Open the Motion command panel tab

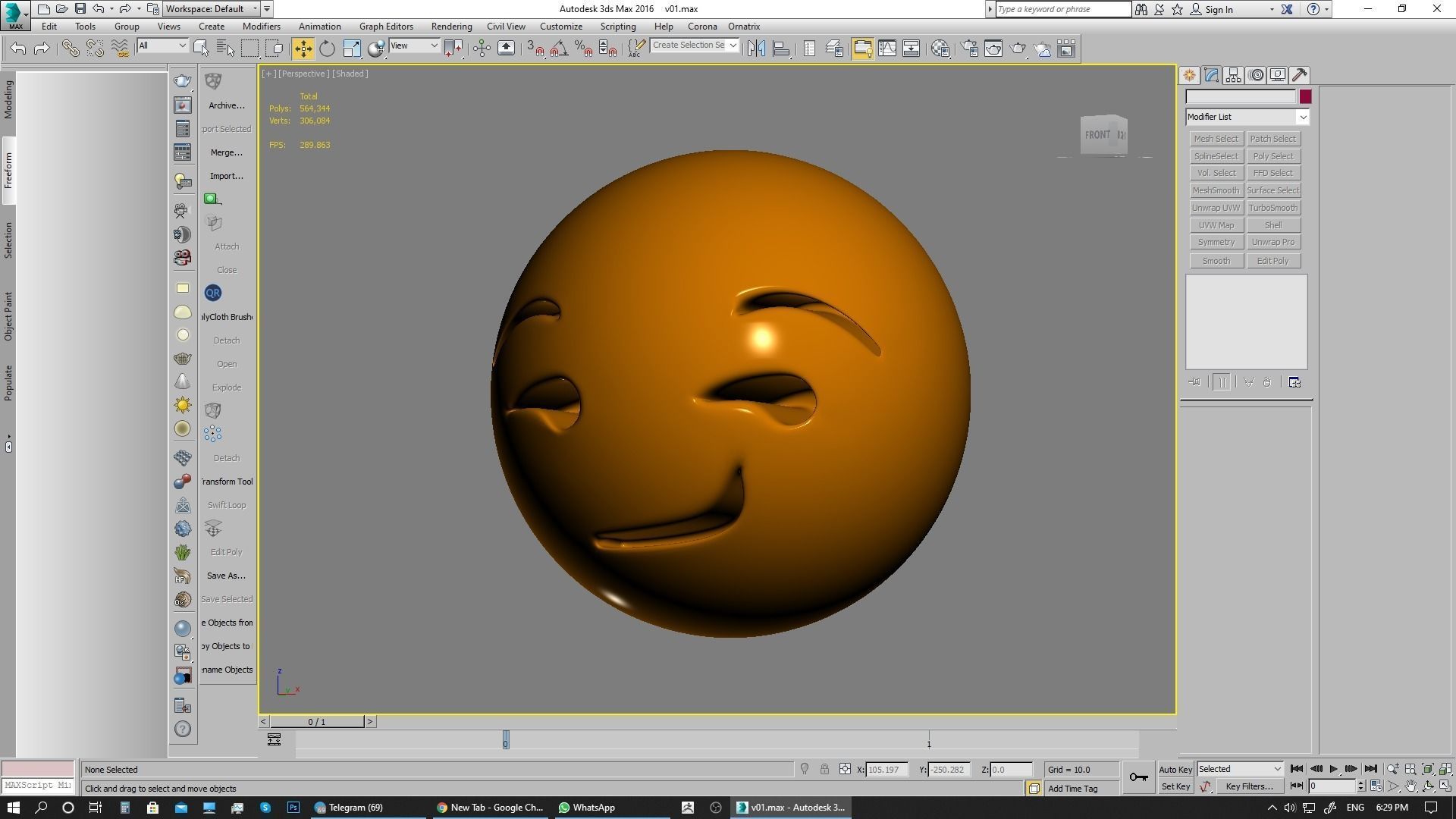1256,75
